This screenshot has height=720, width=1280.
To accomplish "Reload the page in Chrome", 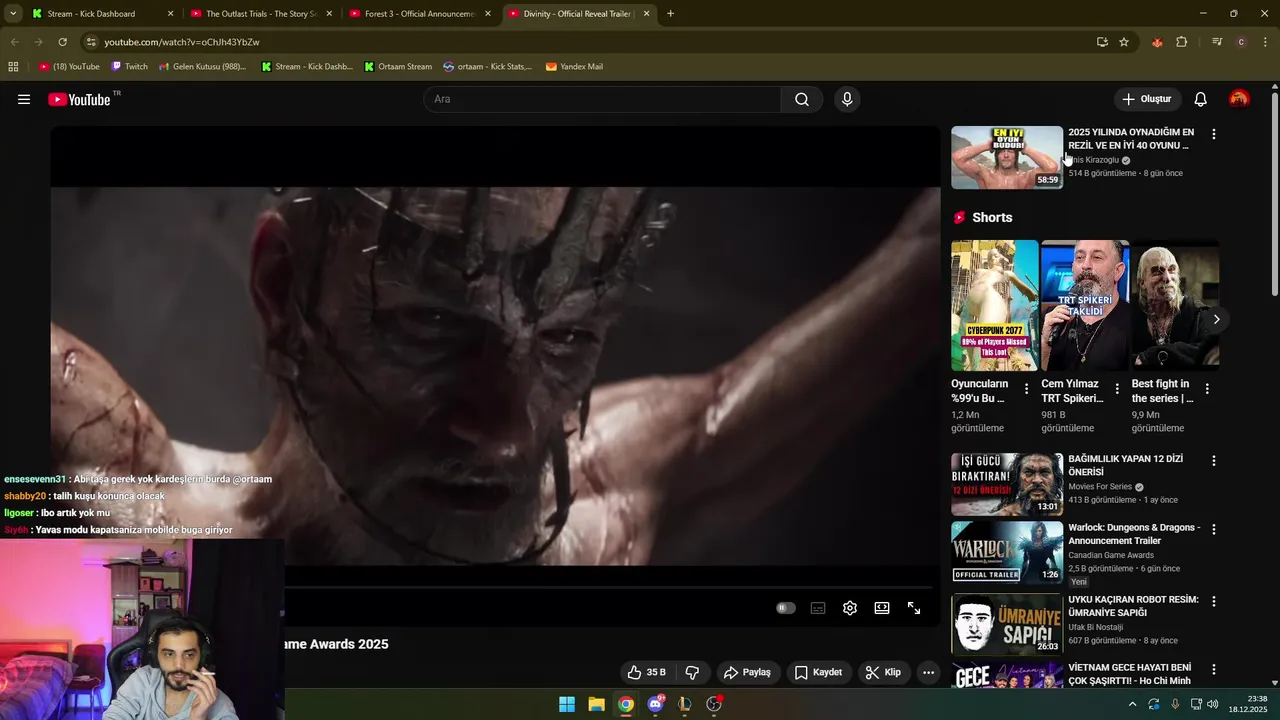I will click(x=62, y=42).
